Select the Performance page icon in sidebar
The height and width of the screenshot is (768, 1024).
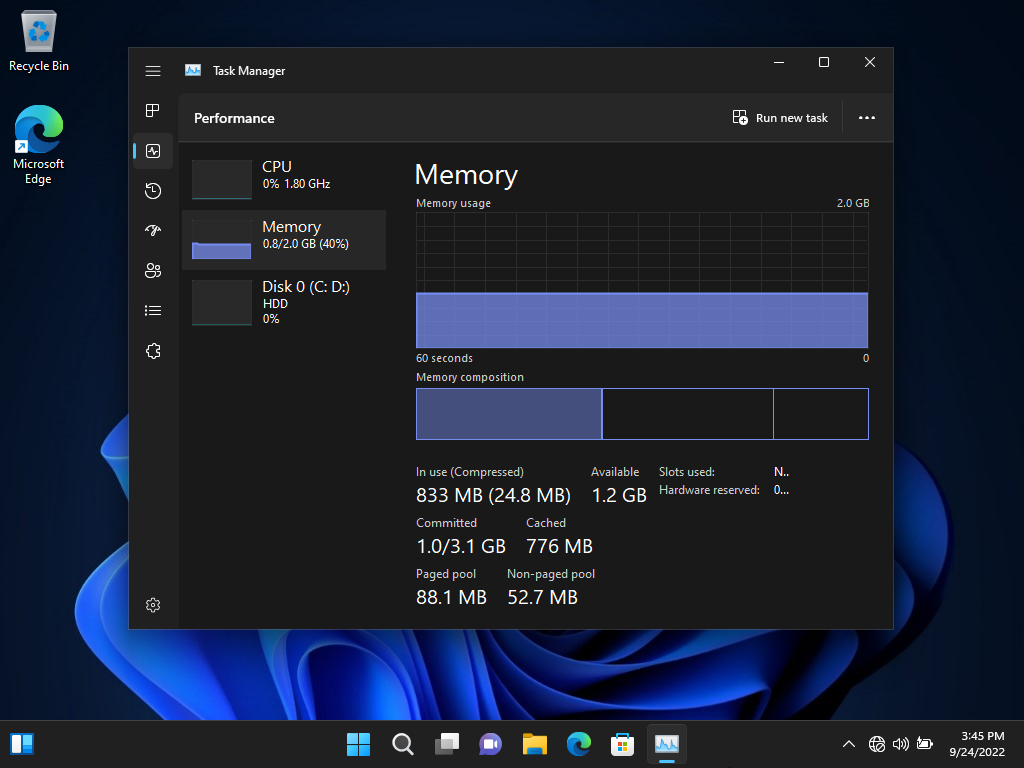pos(153,151)
